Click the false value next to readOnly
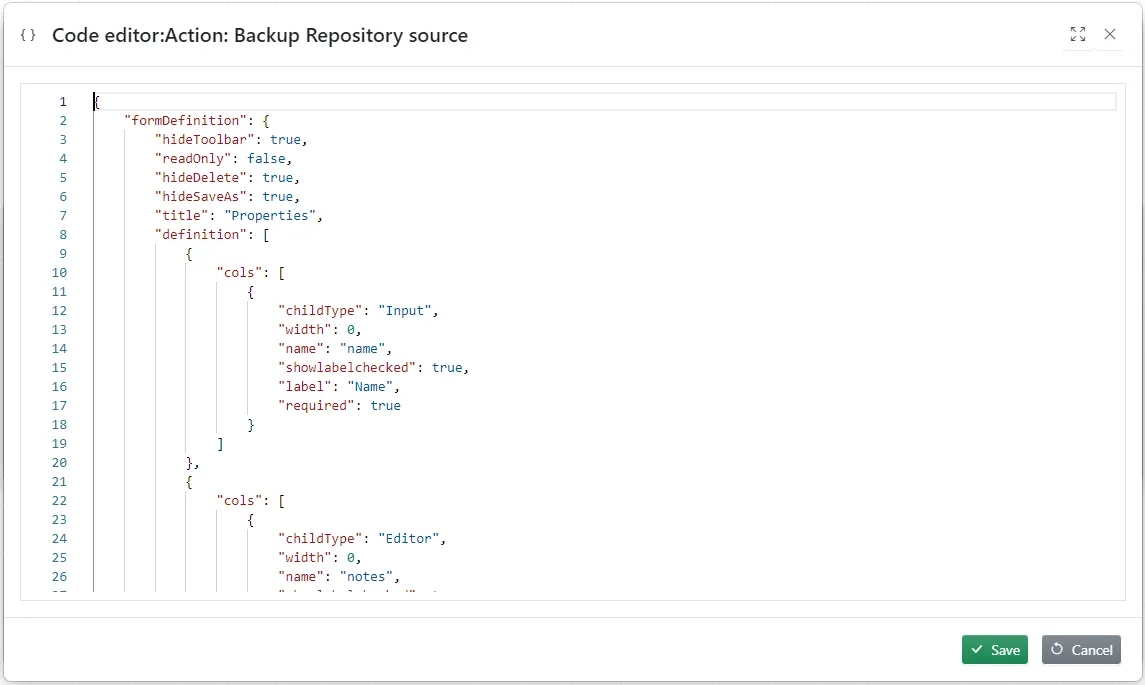Screen dimensions: 1145x685 point(267,158)
